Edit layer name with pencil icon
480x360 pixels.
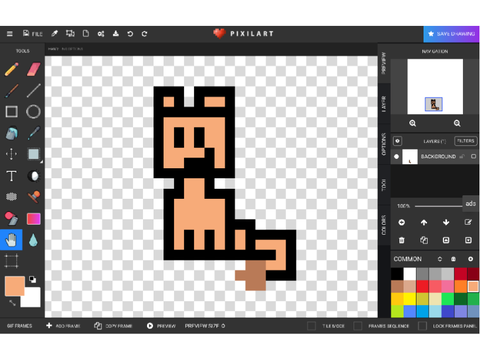point(468,222)
